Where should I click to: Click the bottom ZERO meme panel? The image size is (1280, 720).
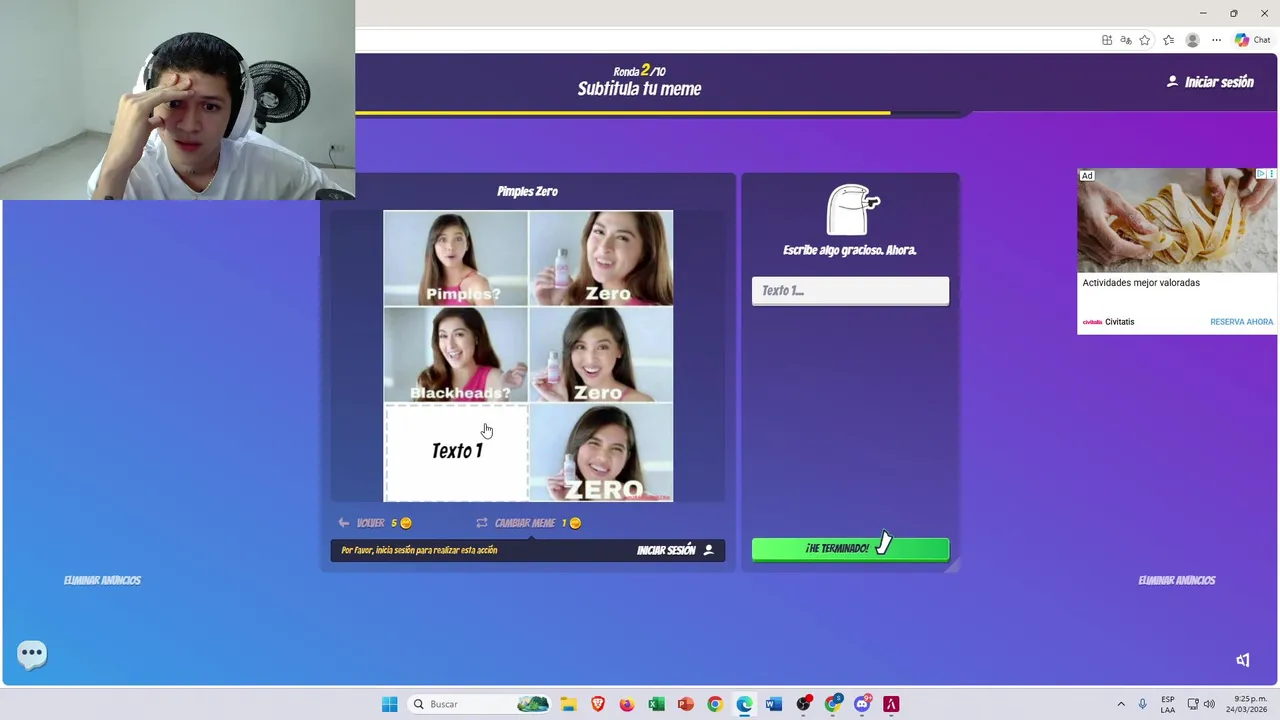click(601, 452)
